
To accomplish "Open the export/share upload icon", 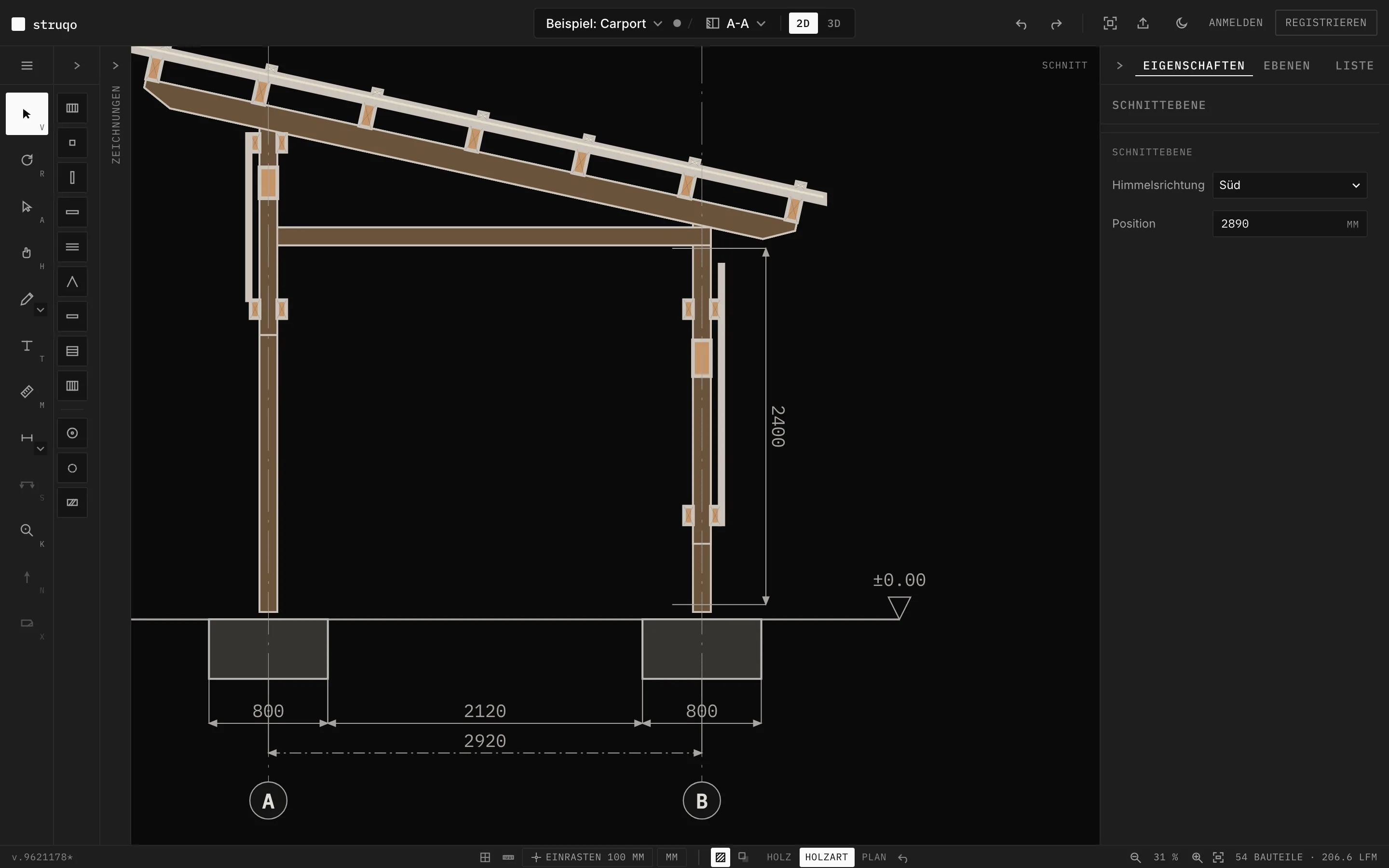I will [1143, 24].
